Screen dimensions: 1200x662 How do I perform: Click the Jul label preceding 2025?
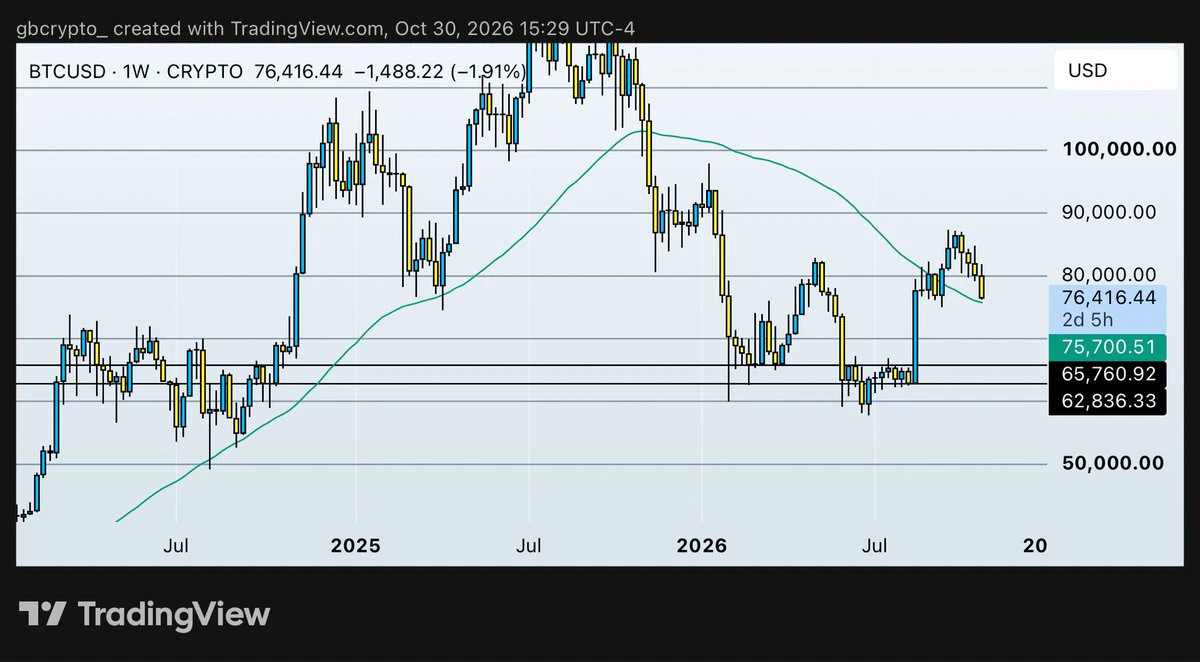tap(177, 546)
